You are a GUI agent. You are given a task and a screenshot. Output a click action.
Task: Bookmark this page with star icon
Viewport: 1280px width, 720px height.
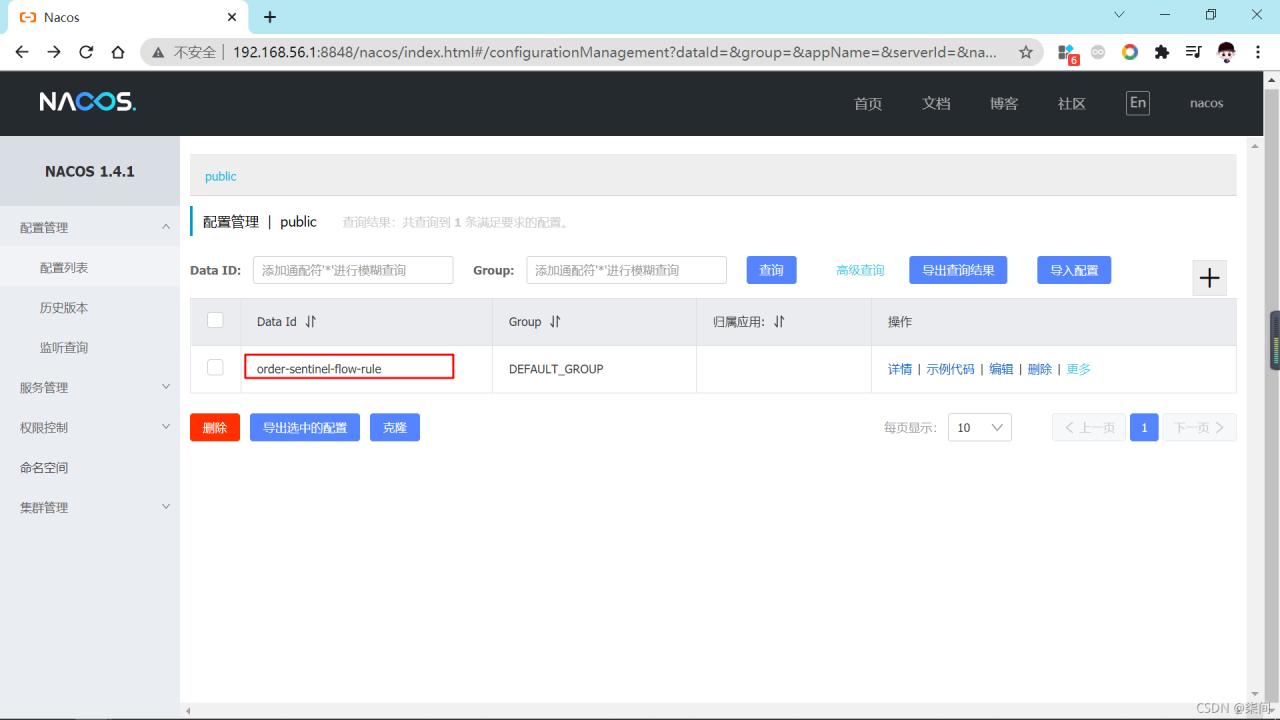coord(1026,52)
